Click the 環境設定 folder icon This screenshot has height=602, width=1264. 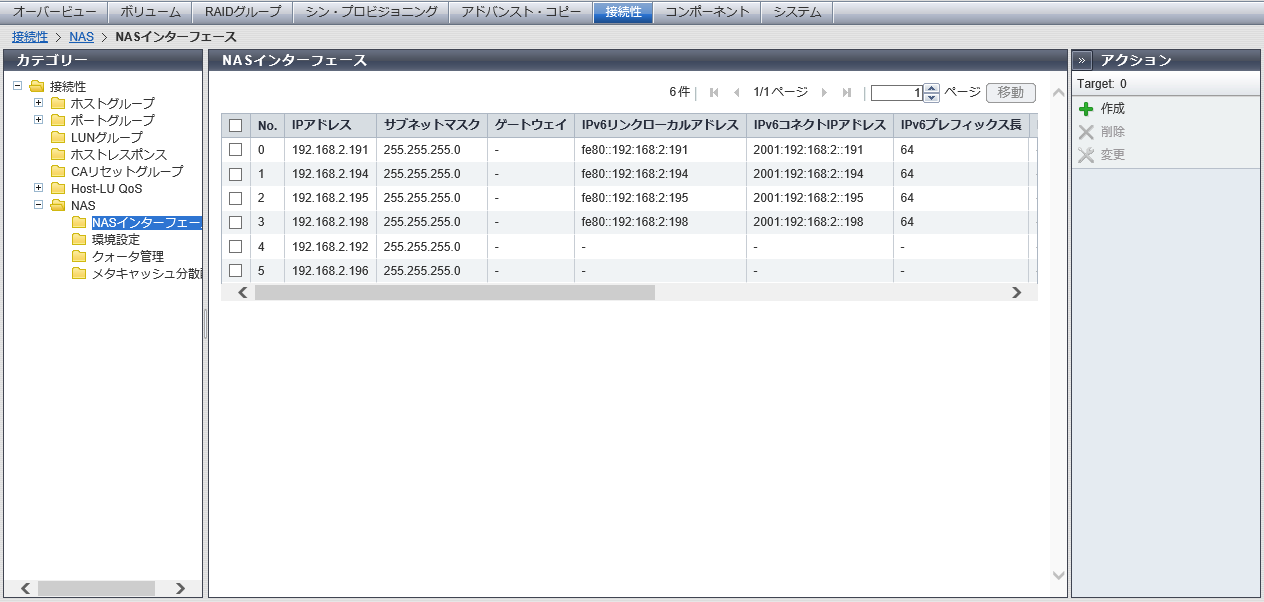tap(79, 239)
